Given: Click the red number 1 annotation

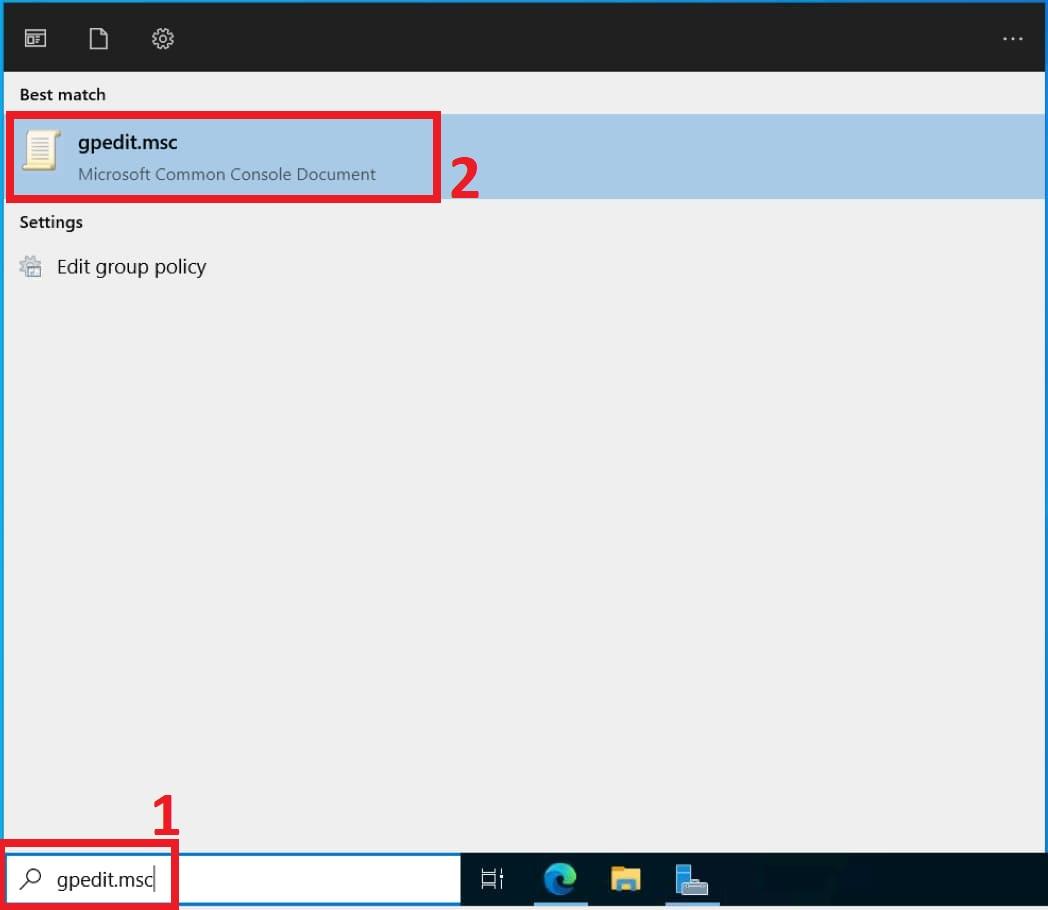Looking at the screenshot, I should [x=165, y=815].
